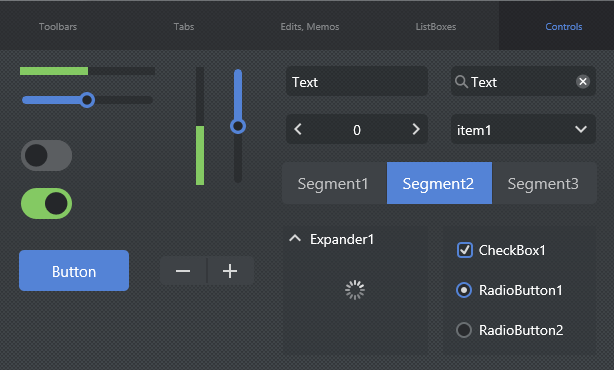Viewport: 614px width, 370px height.
Task: Increase the spinner with right arrow
Action: click(416, 129)
